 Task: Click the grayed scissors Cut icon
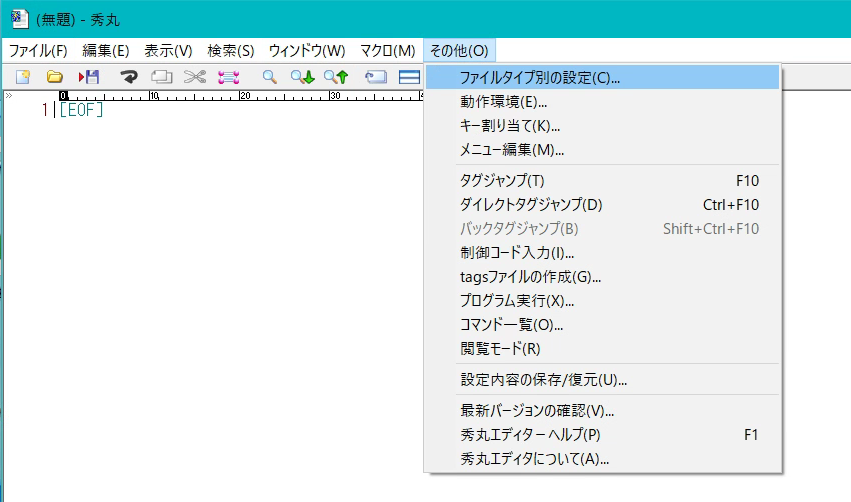click(195, 77)
